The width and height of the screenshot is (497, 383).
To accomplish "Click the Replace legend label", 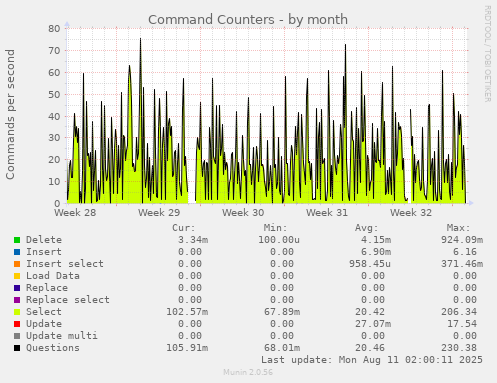I will coord(47,288).
